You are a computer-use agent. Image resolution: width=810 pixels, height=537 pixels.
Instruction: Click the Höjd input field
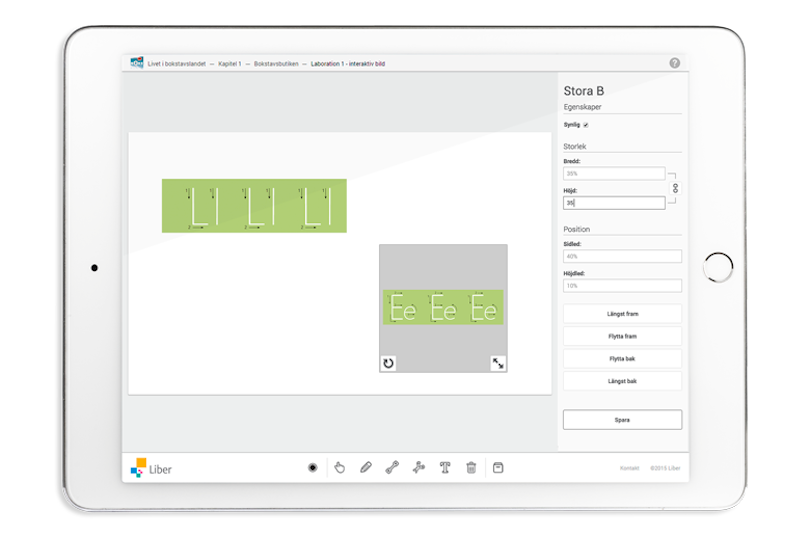pos(614,203)
